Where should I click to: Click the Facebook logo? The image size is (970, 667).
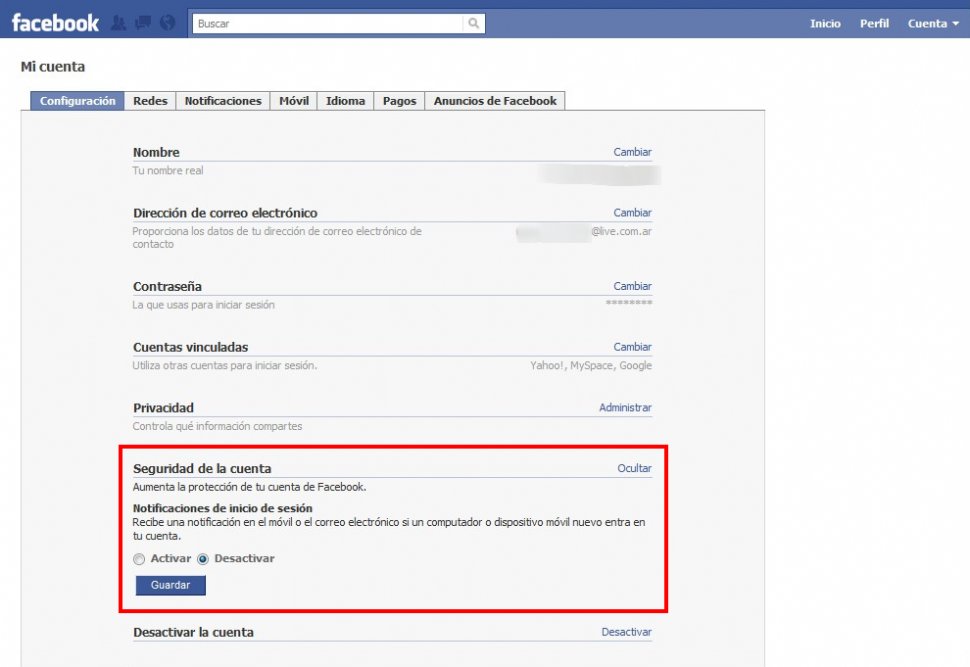pos(55,22)
